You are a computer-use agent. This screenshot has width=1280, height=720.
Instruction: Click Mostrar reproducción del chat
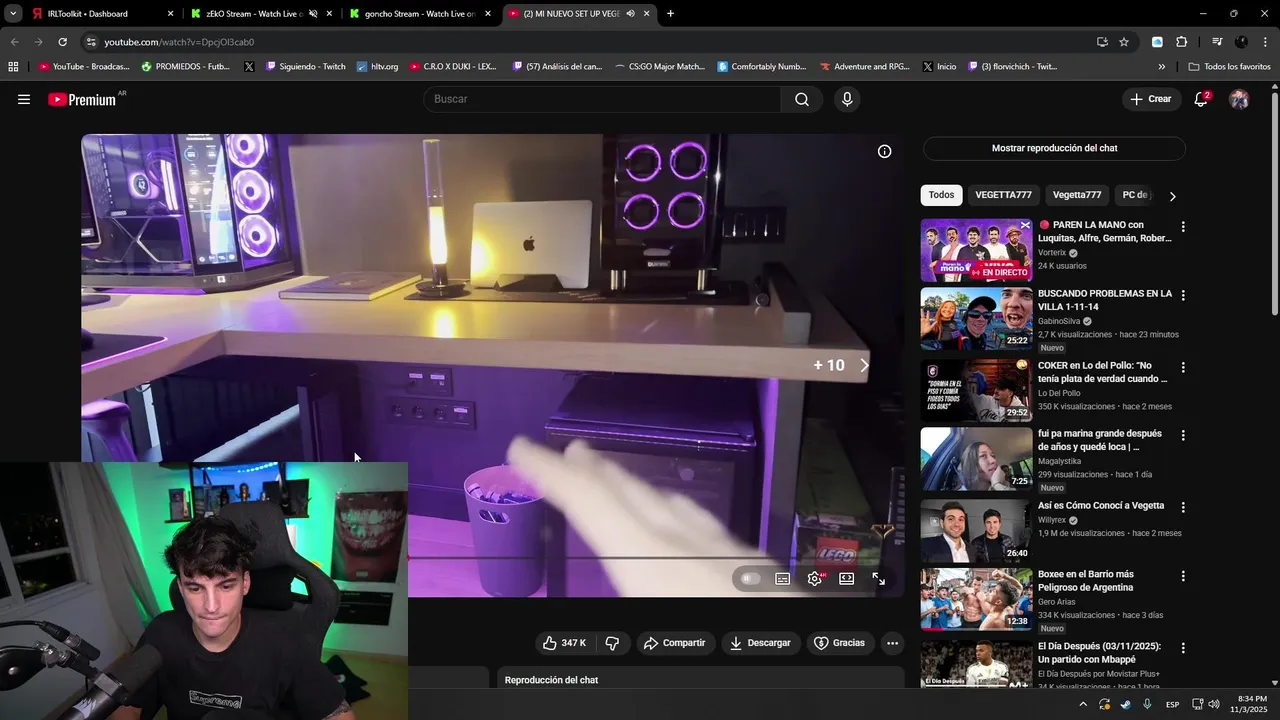tap(1054, 148)
